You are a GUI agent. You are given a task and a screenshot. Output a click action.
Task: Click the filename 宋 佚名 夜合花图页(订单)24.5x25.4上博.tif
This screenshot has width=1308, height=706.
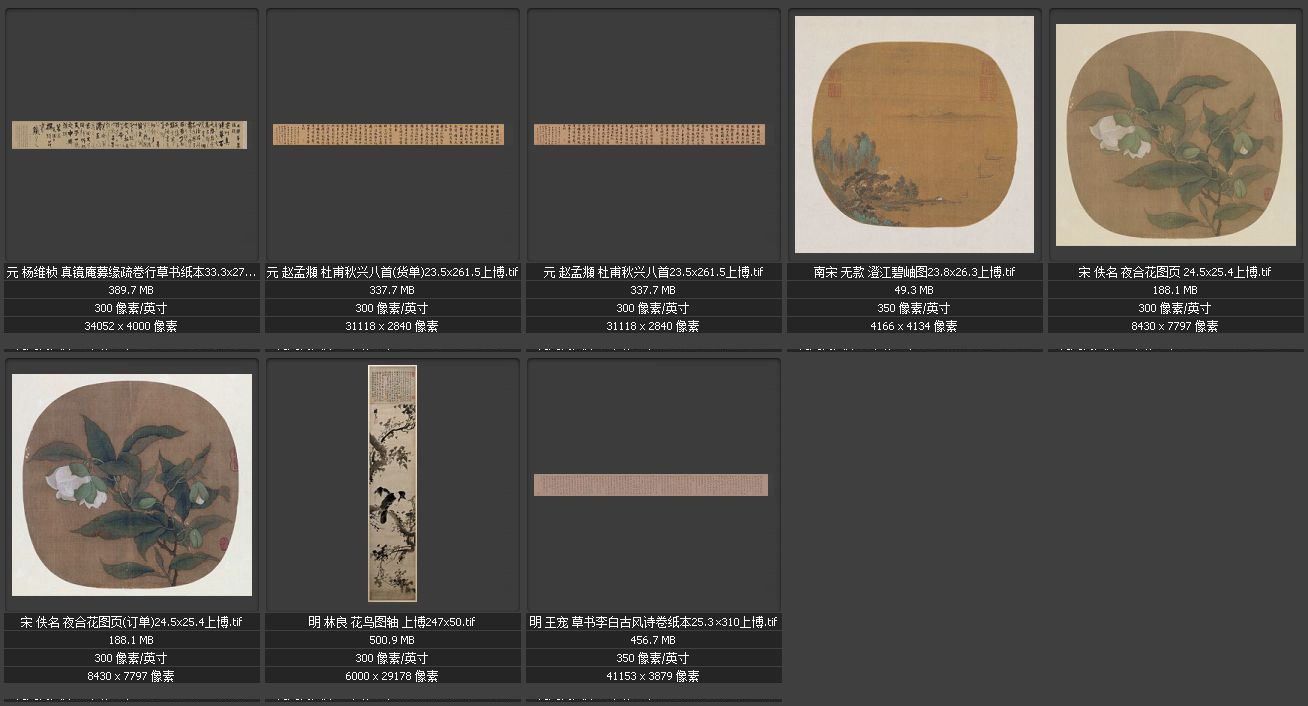(131, 622)
